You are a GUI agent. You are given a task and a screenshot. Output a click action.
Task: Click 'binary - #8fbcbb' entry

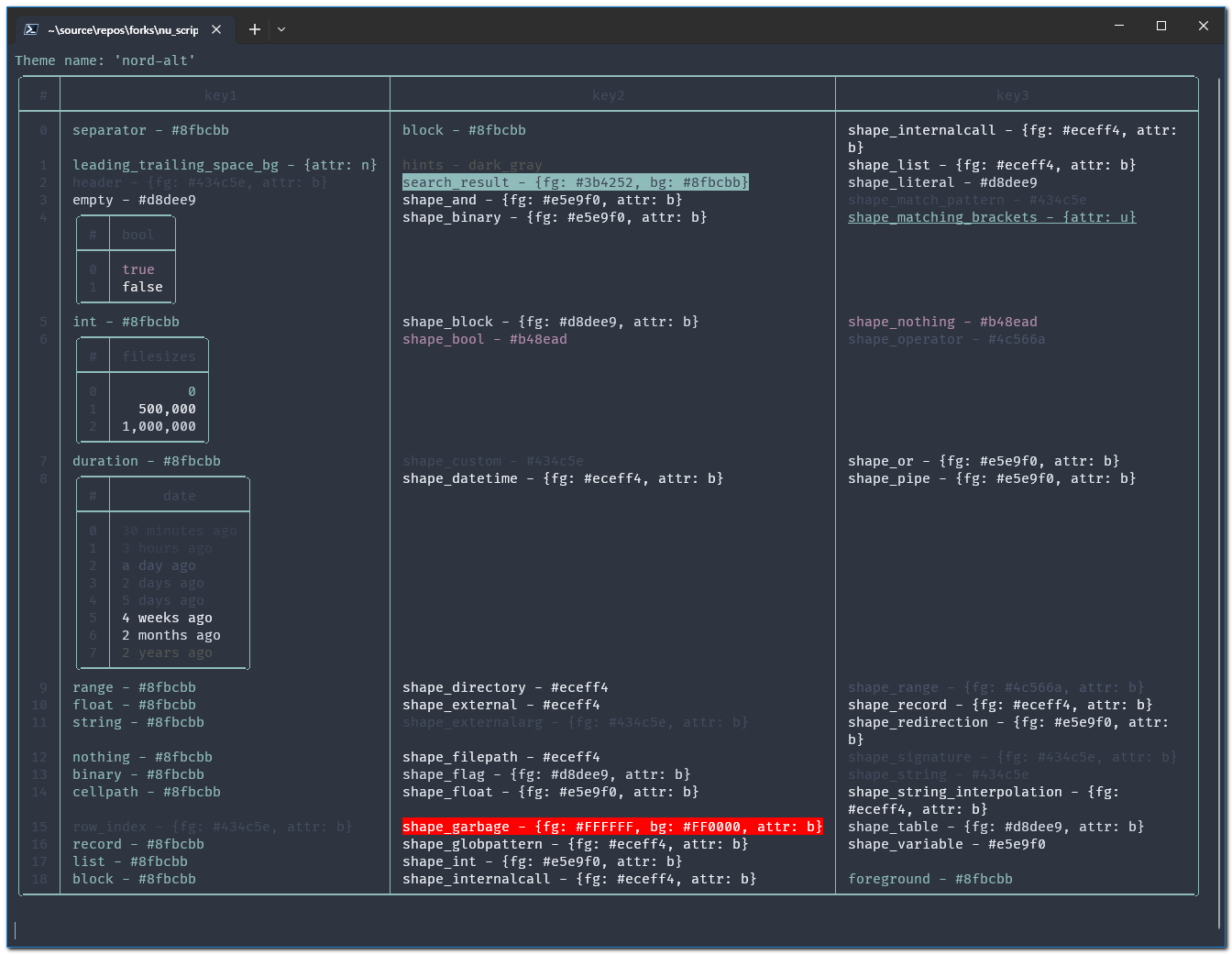138,774
